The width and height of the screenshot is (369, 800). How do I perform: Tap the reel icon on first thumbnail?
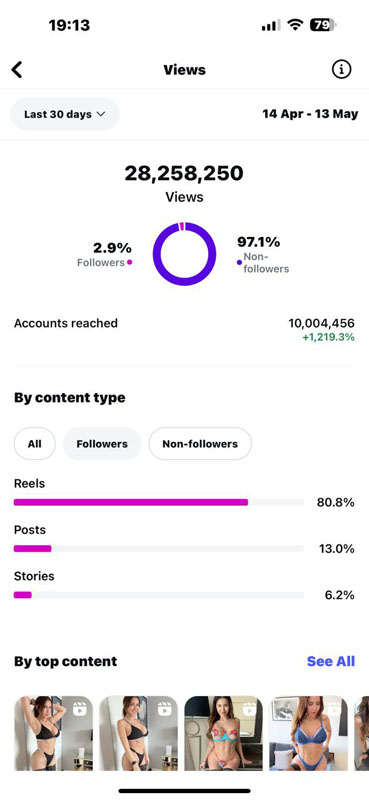[80, 709]
